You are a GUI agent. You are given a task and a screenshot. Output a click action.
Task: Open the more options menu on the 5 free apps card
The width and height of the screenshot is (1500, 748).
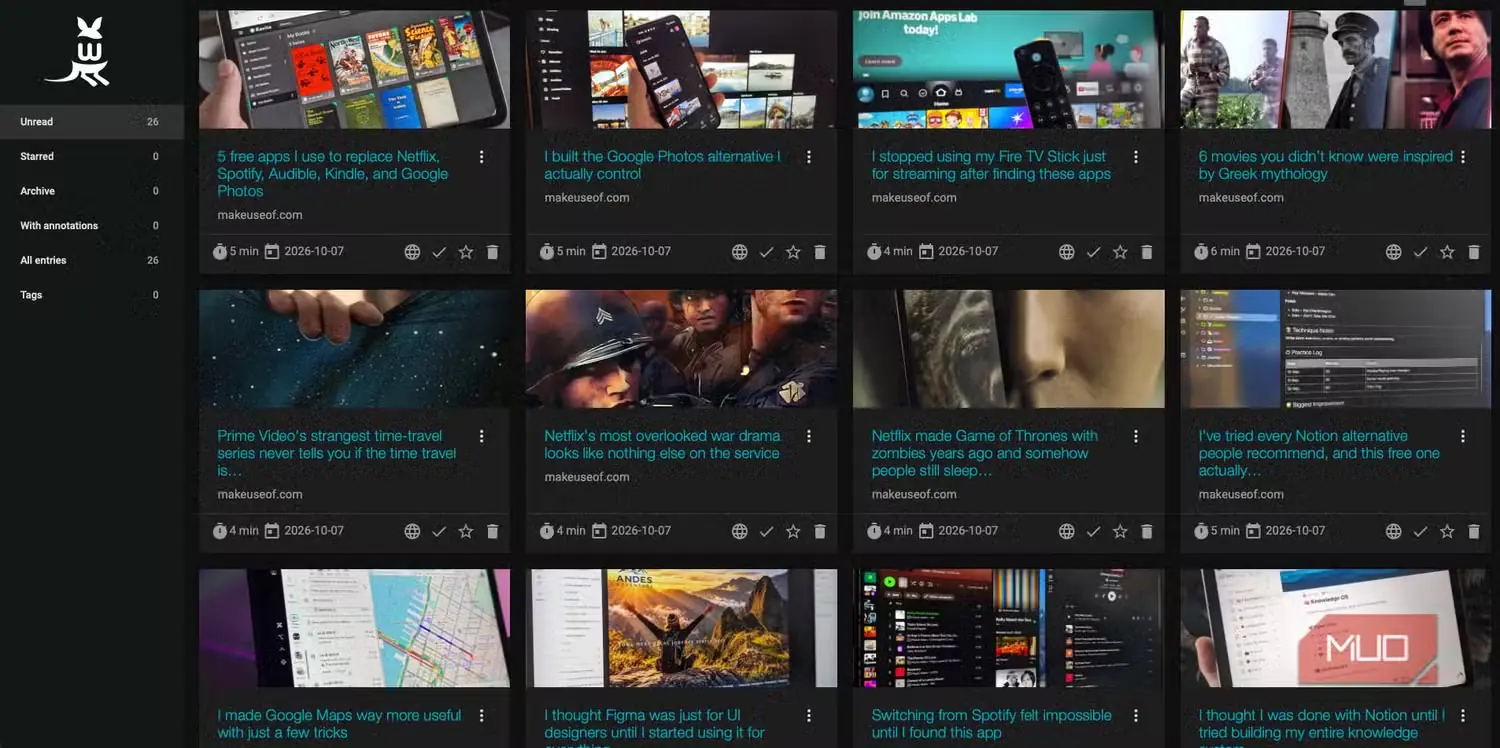(482, 157)
